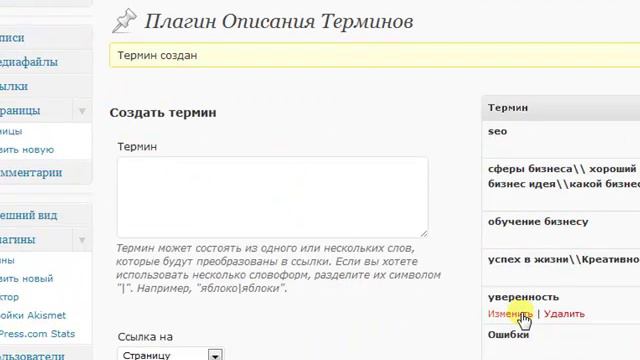Select the успех в жизни term
This screenshot has width=640, height=360.
pyautogui.click(x=563, y=260)
